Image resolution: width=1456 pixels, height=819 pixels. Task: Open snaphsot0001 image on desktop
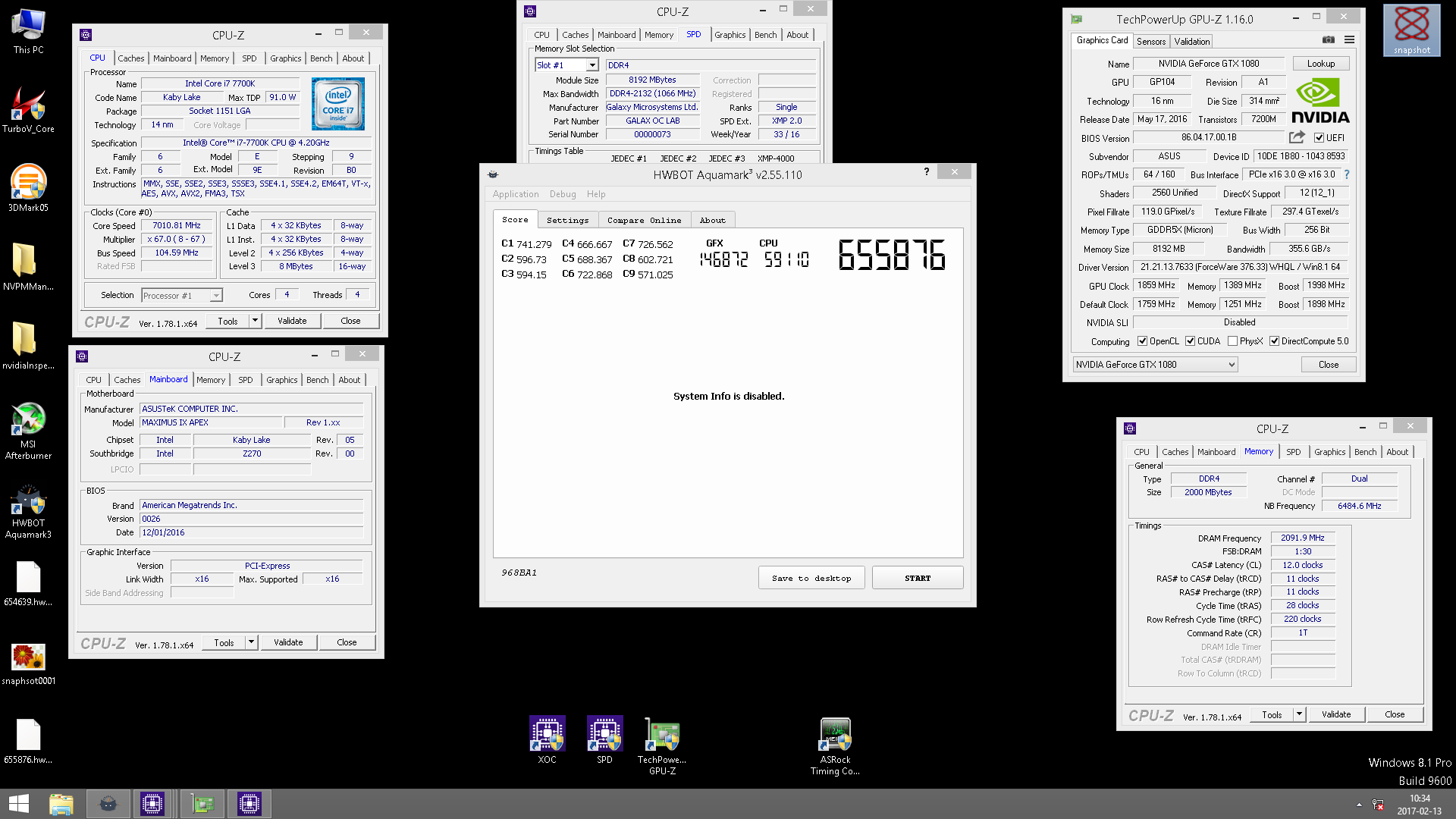28,664
